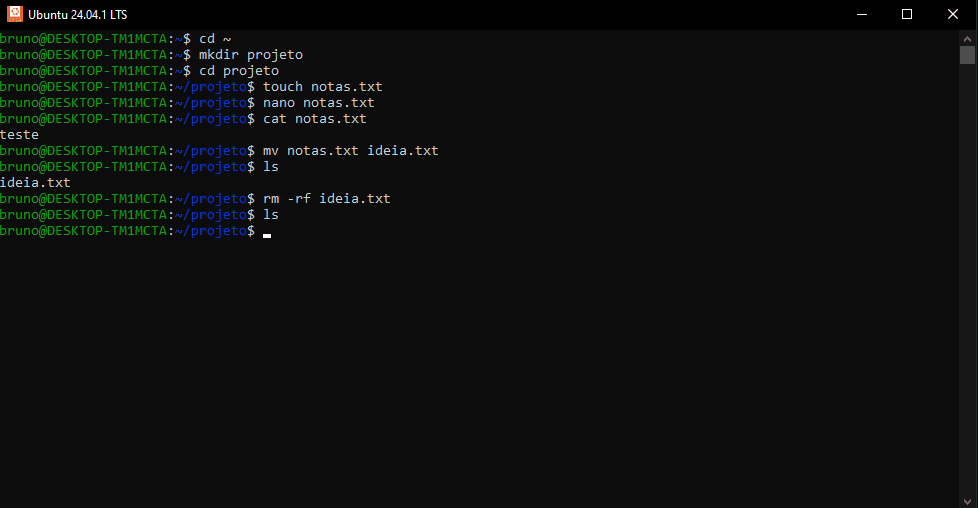Click the "mv notas.txt ideia.txt" command text
The image size is (978, 508).
point(351,151)
